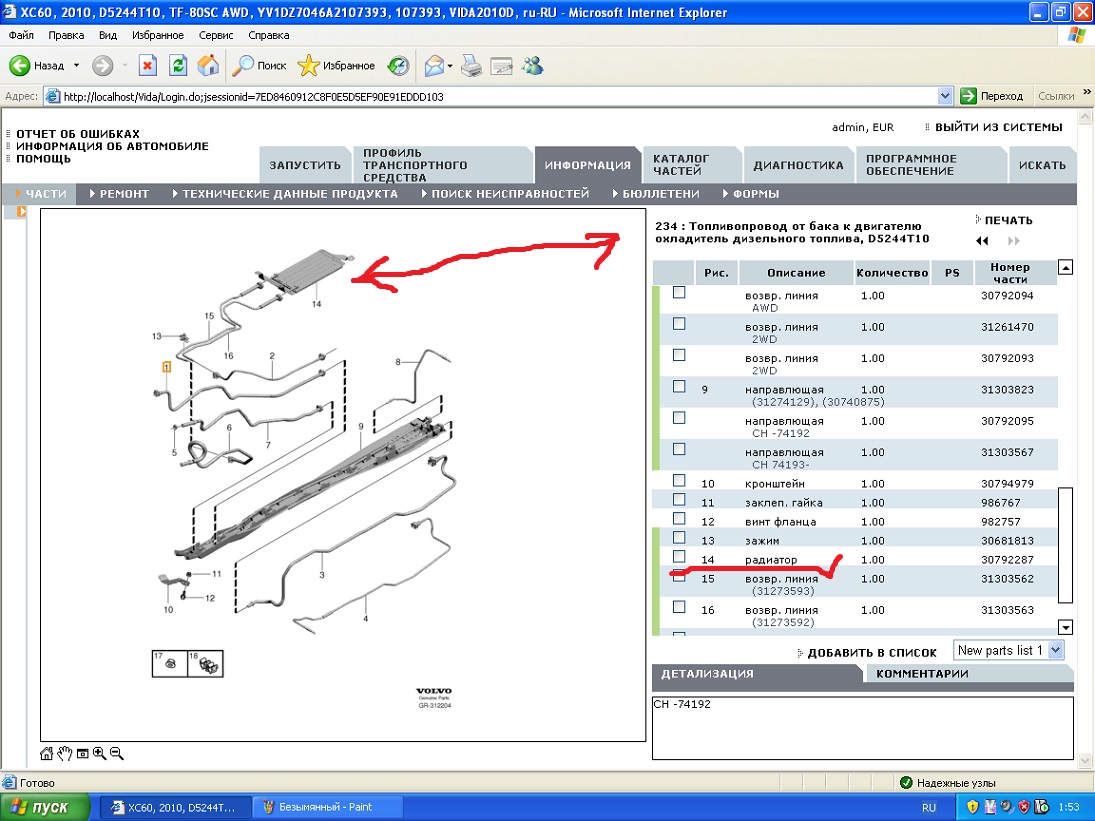Click the address bar URL field
The height and width of the screenshot is (821, 1095).
(491, 96)
